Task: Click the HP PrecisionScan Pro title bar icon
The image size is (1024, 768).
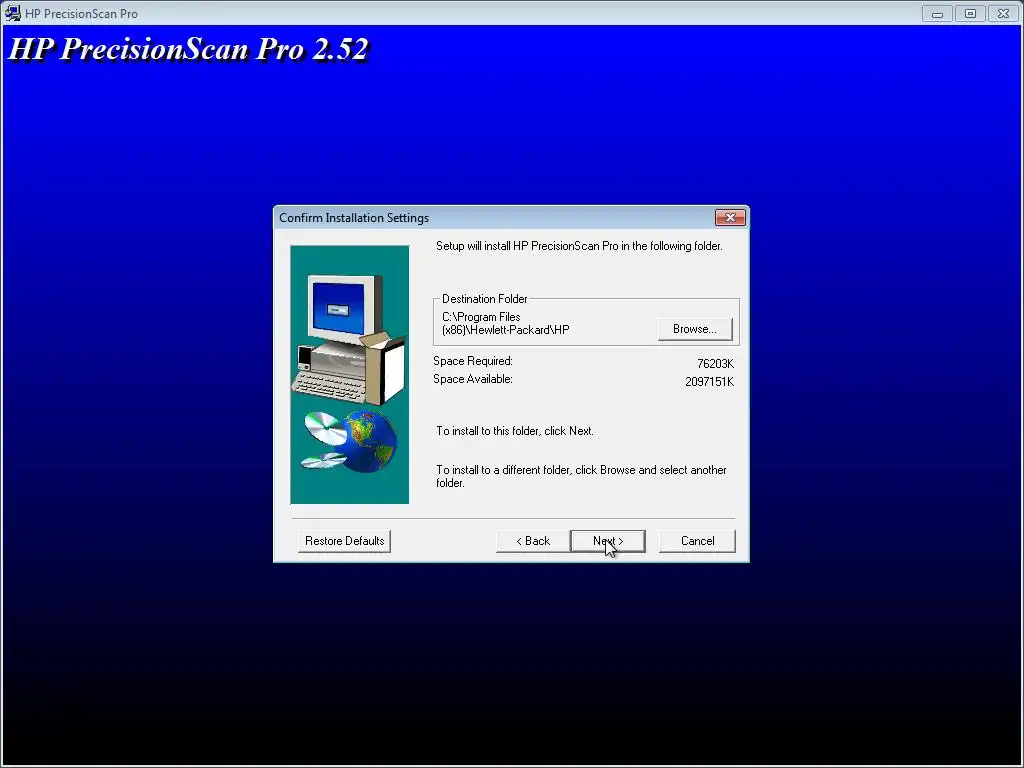Action: tap(12, 13)
